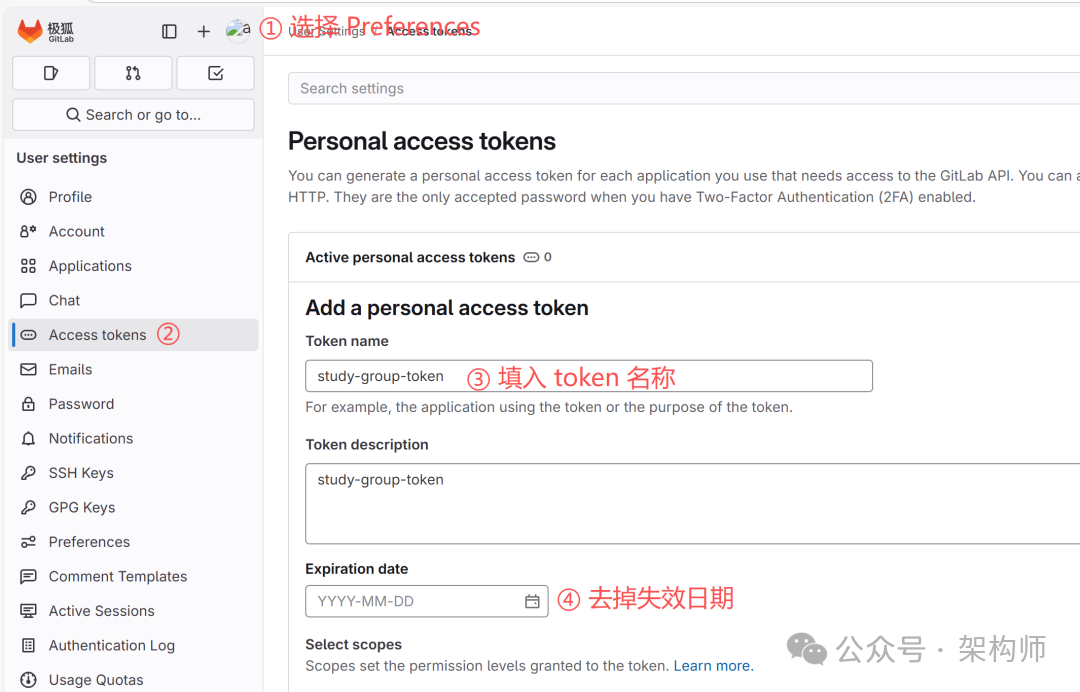1080x692 pixels.
Task: Open Authentication Log page
Action: [x=111, y=646]
